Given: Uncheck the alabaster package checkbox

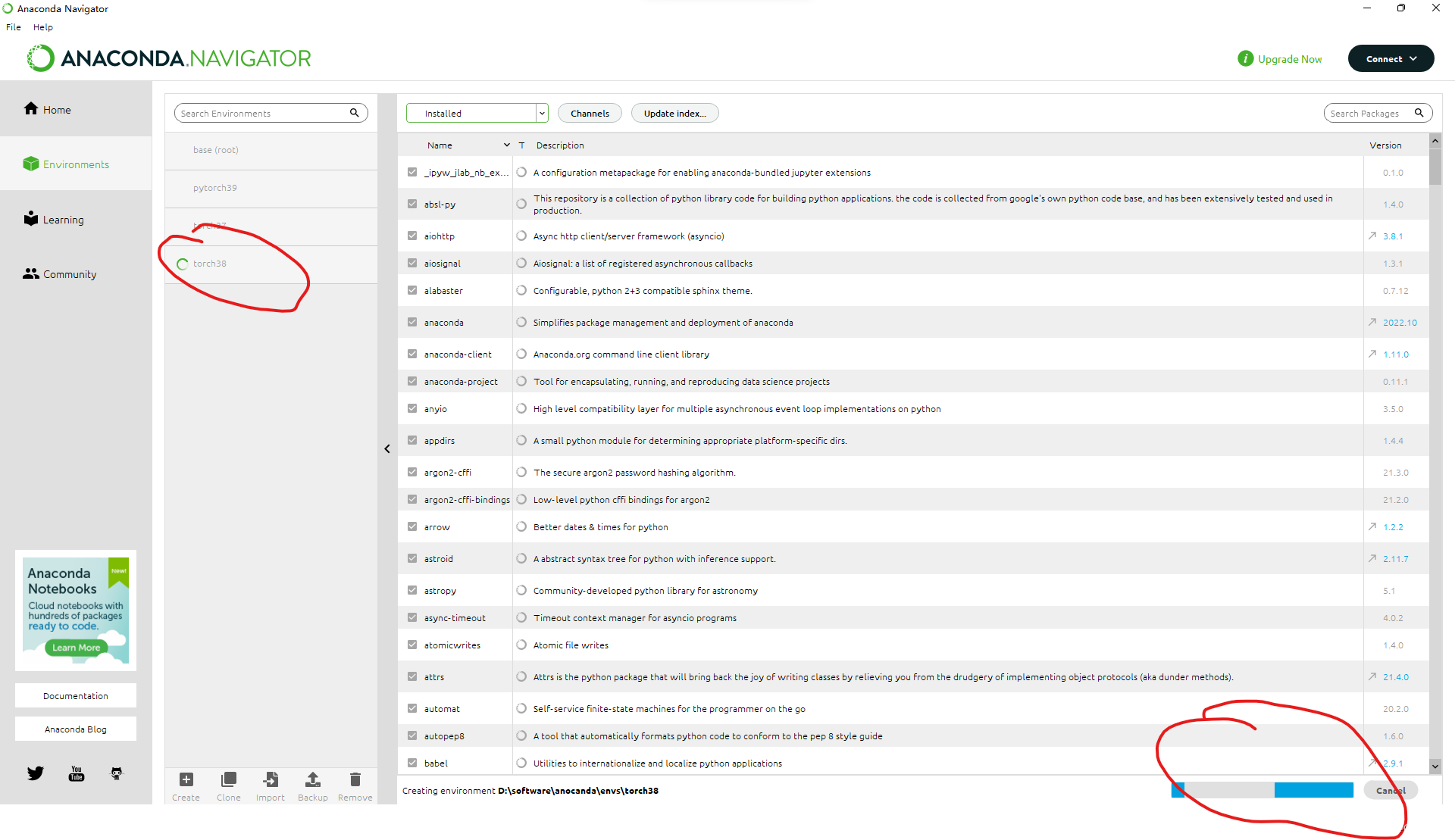Looking at the screenshot, I should coord(412,290).
